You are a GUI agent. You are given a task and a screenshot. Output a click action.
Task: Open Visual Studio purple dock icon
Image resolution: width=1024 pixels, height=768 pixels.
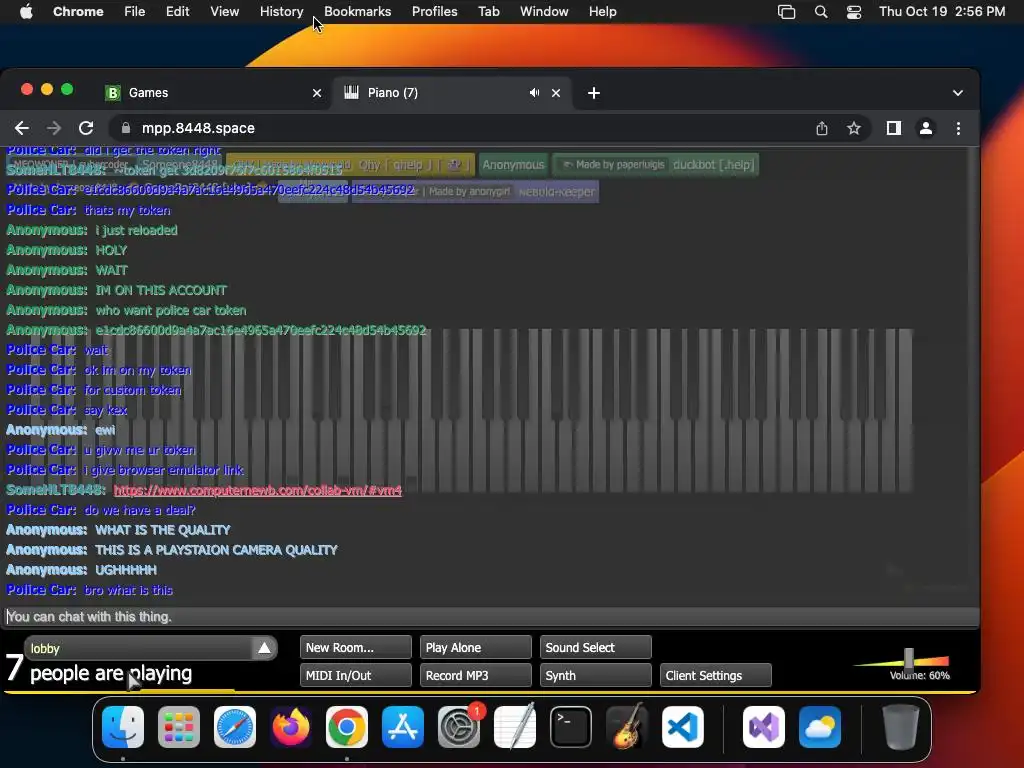(763, 726)
